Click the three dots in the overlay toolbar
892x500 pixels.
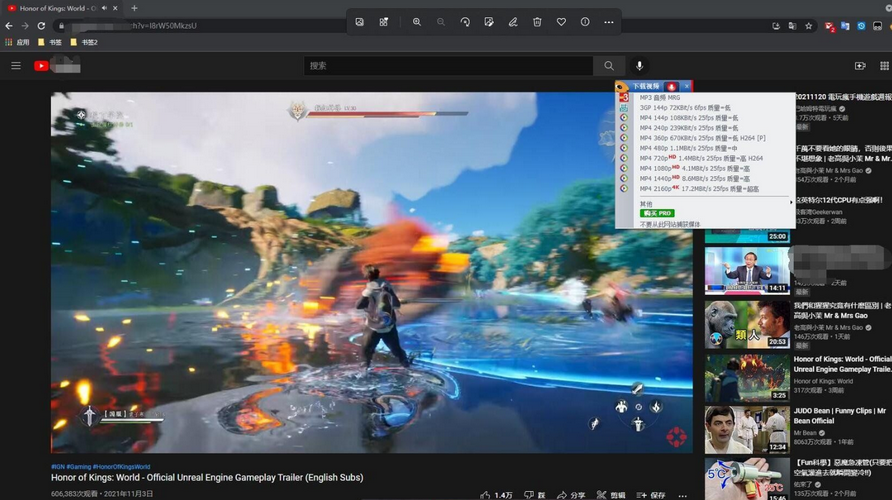click(609, 22)
